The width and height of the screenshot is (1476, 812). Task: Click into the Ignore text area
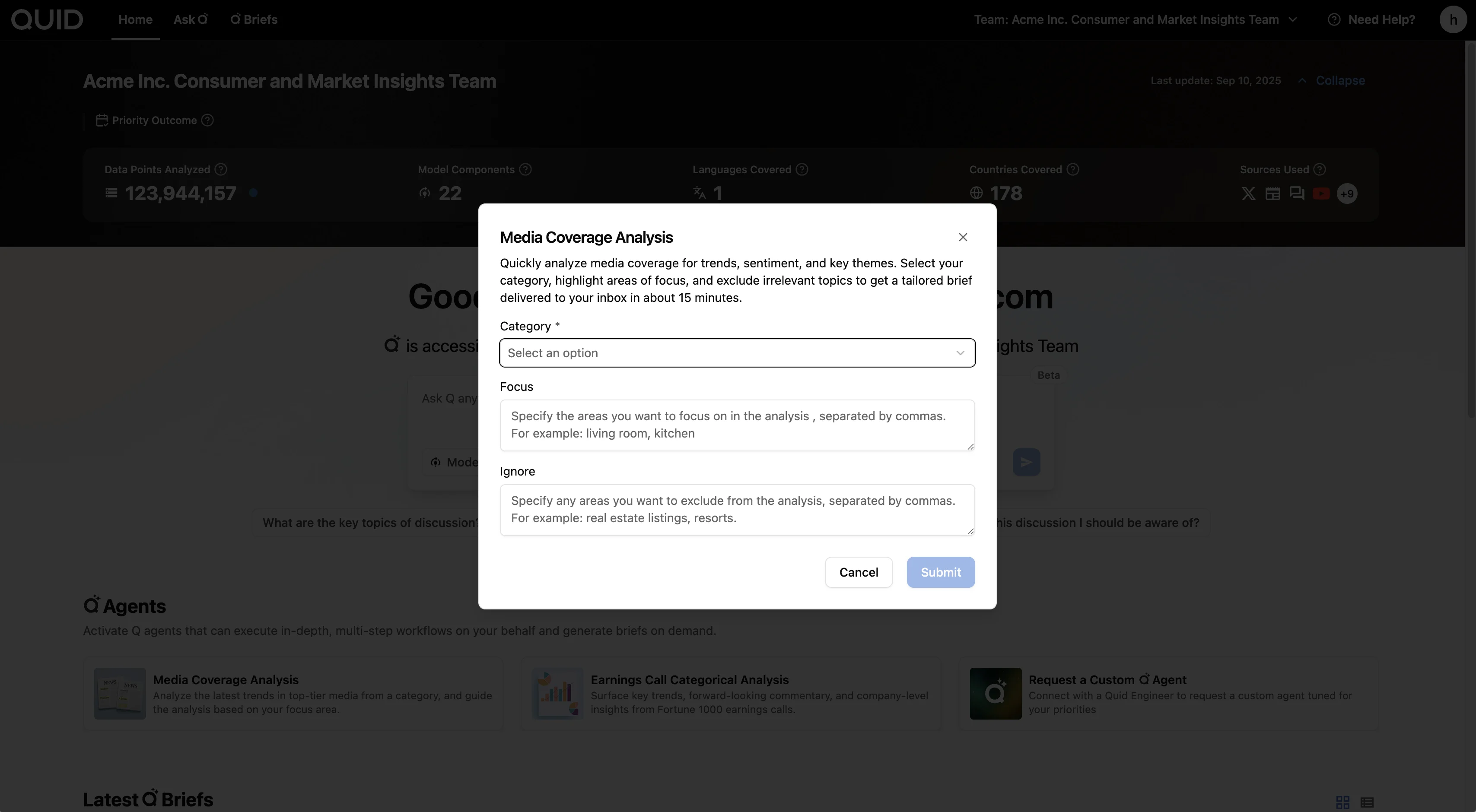tap(737, 510)
